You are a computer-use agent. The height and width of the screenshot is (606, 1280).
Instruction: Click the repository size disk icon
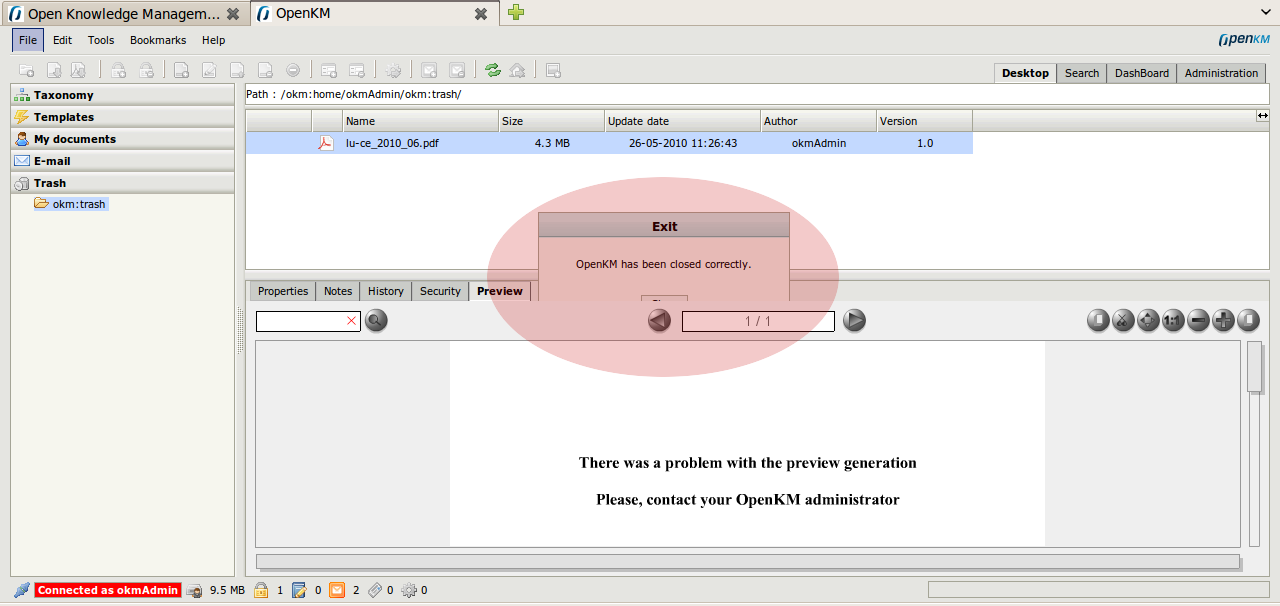[x=194, y=590]
